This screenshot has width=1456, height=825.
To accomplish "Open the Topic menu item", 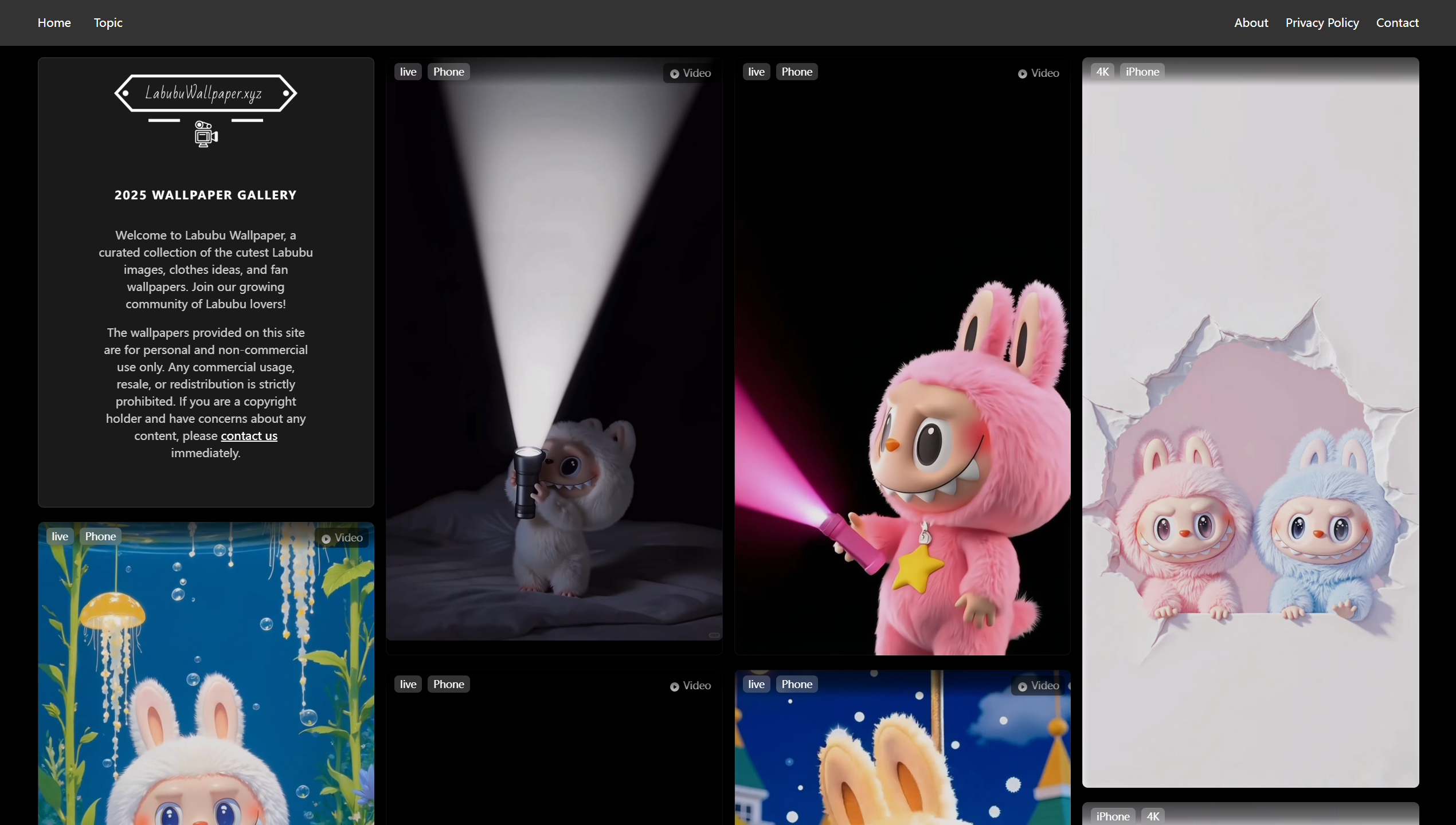I will point(108,23).
